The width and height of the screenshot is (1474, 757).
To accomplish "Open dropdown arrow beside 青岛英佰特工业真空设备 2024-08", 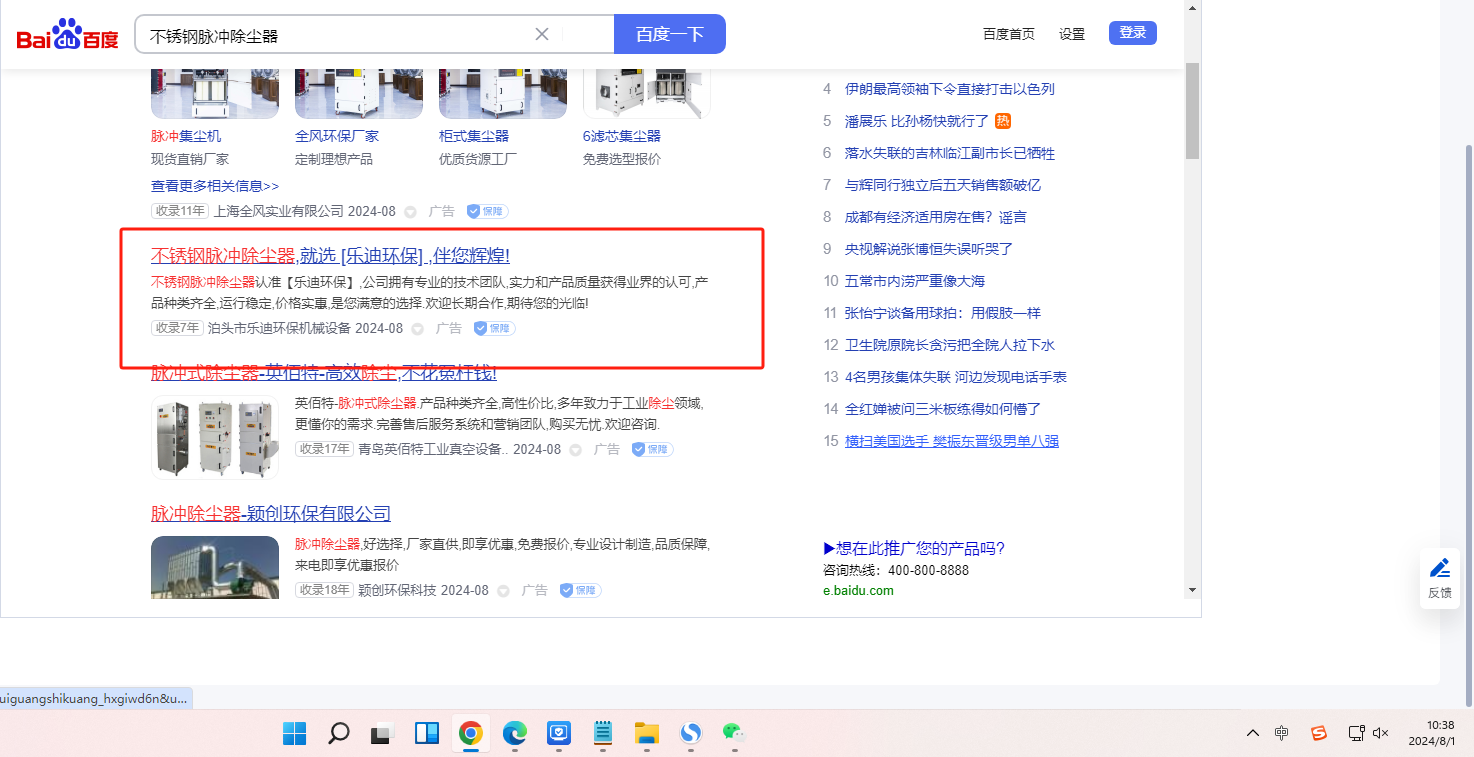I will pyautogui.click(x=575, y=450).
